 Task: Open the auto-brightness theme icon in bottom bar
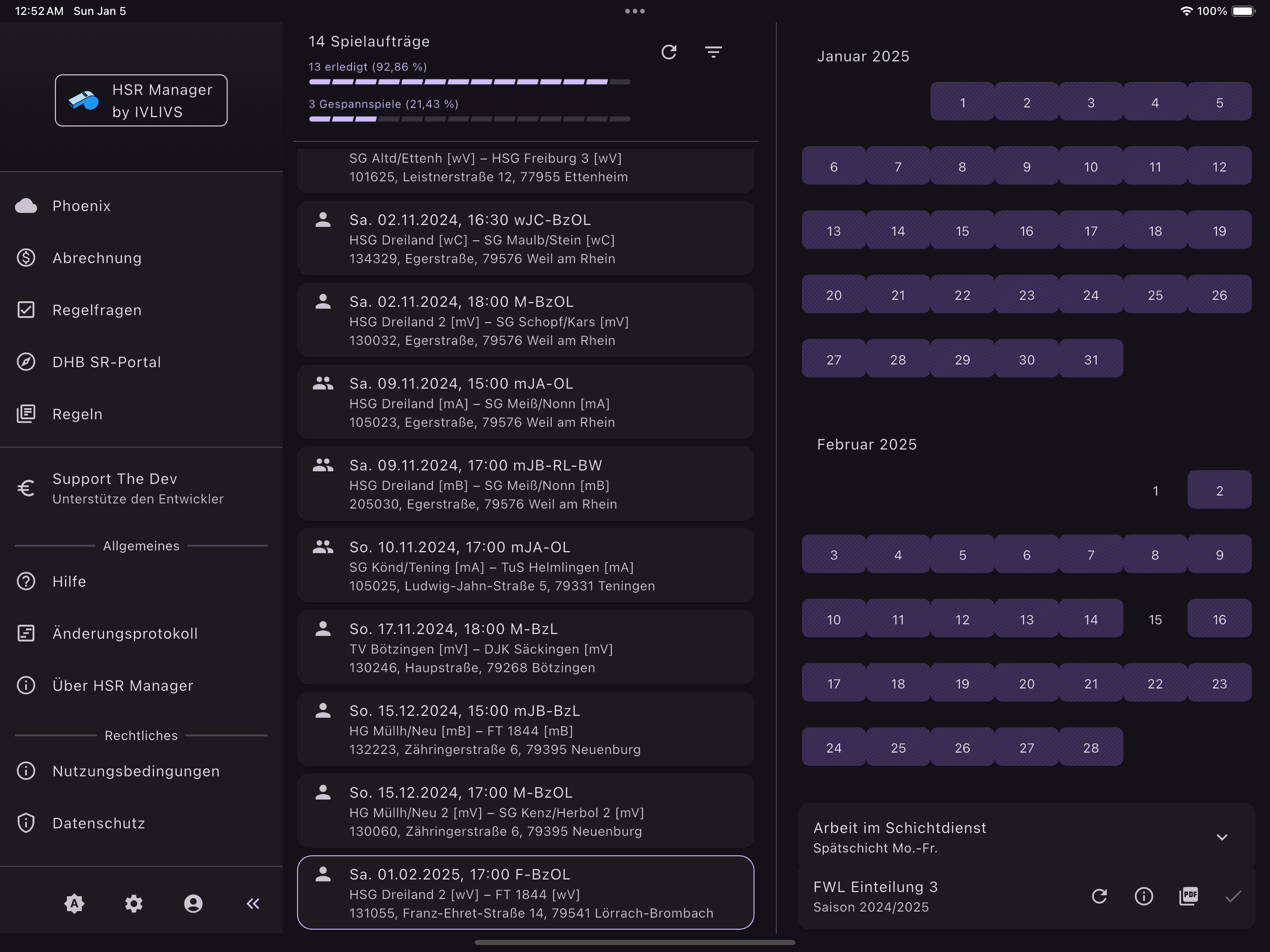point(74,904)
